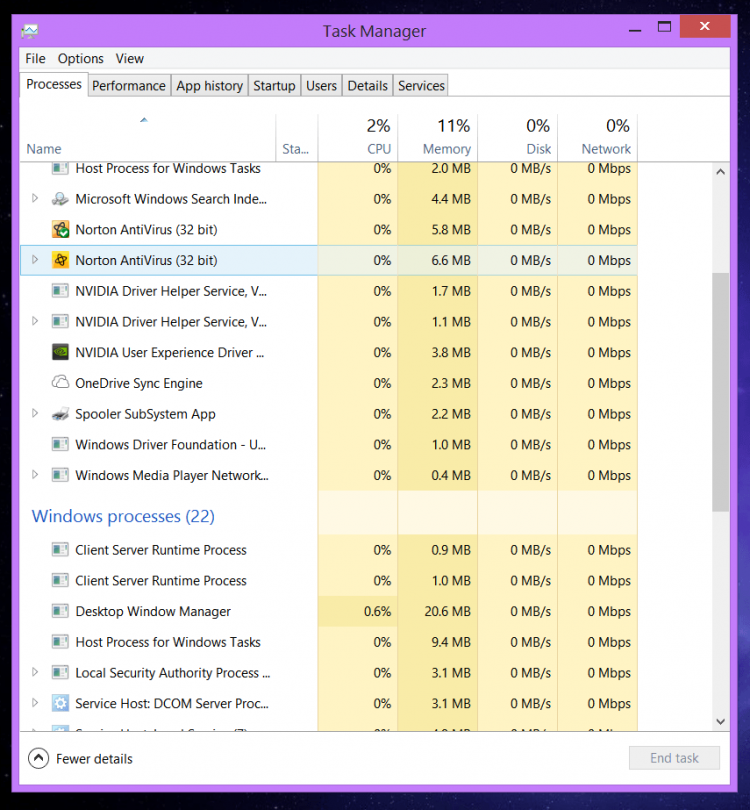
Task: Switch to the Performance tab
Action: (x=129, y=86)
